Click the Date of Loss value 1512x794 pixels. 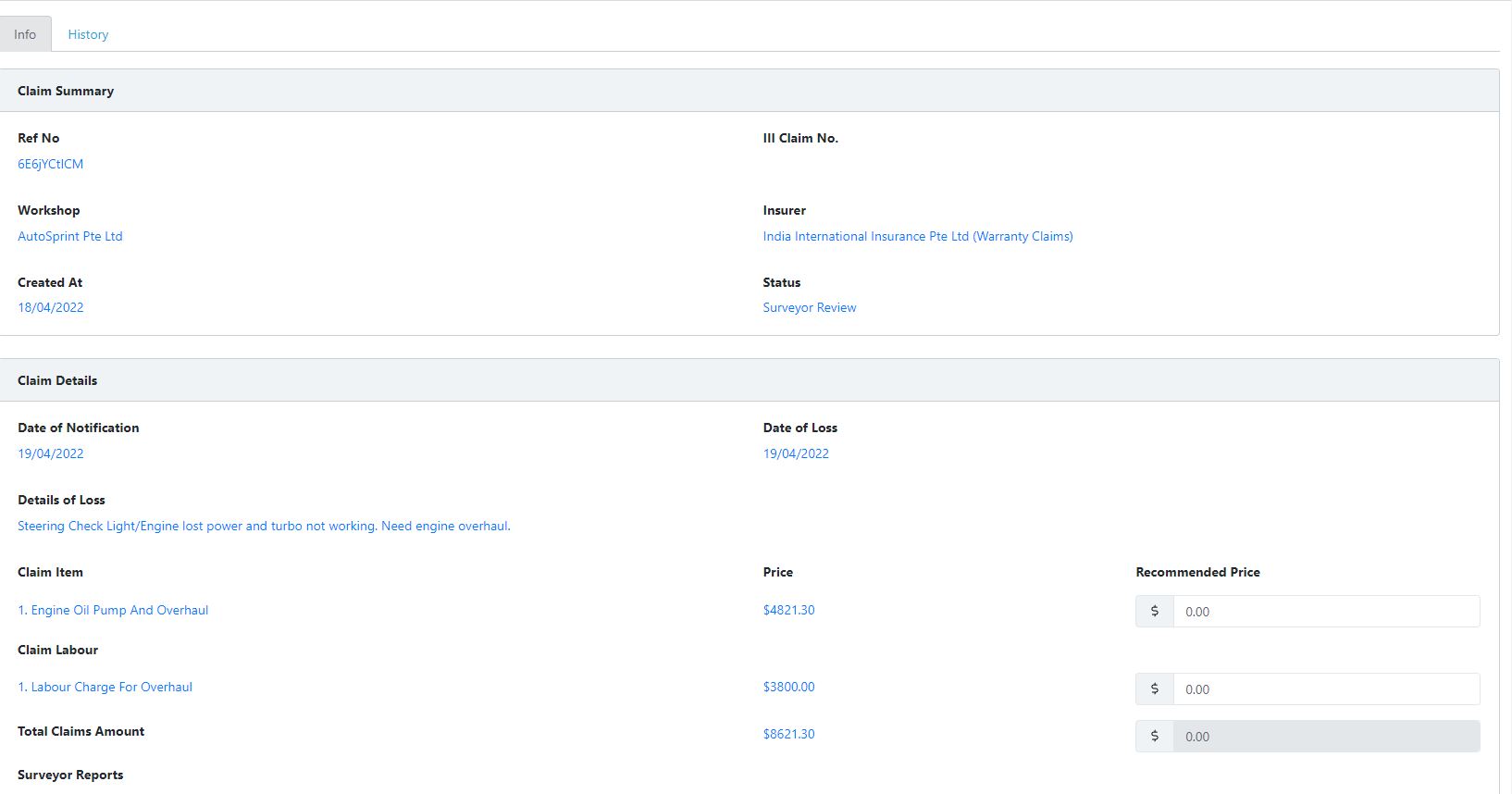point(796,453)
